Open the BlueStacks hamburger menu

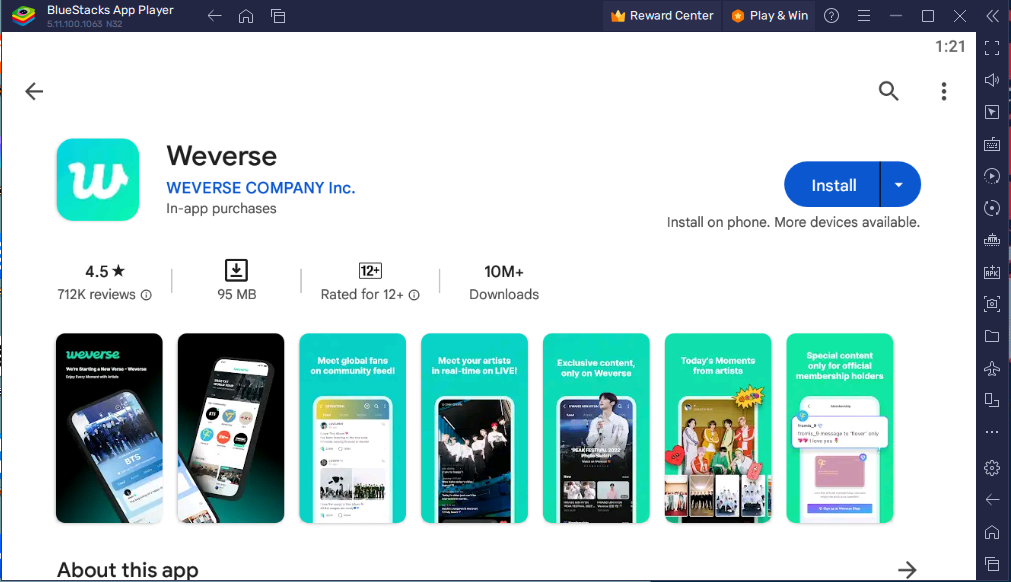(x=864, y=15)
